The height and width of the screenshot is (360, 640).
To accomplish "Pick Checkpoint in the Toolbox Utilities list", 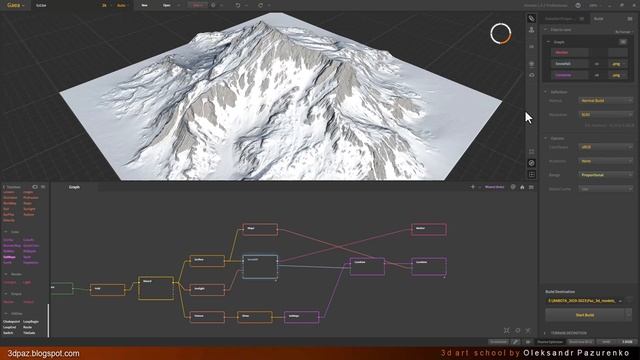I will click(11, 322).
